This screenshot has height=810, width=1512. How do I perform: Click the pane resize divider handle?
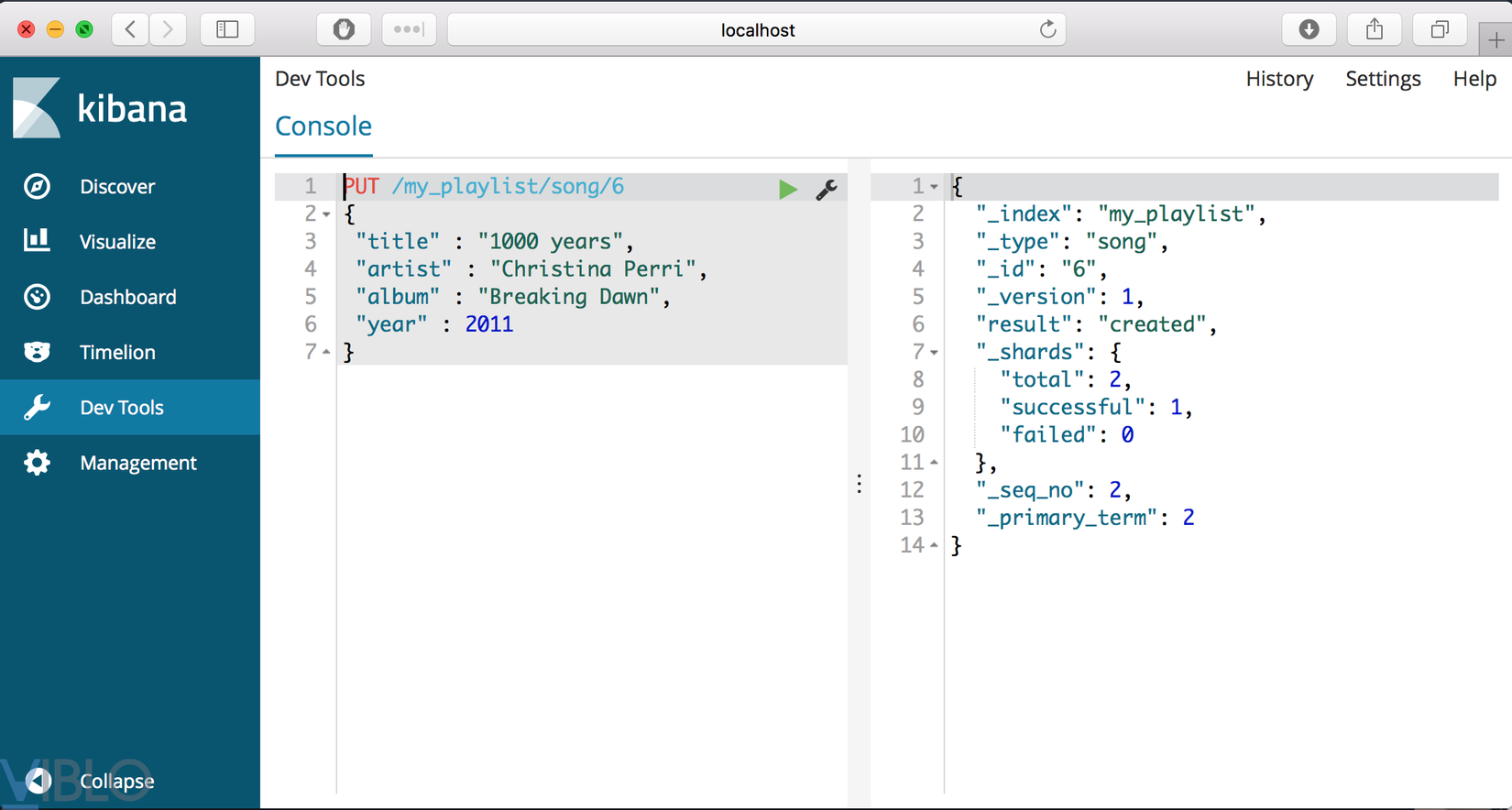(859, 484)
